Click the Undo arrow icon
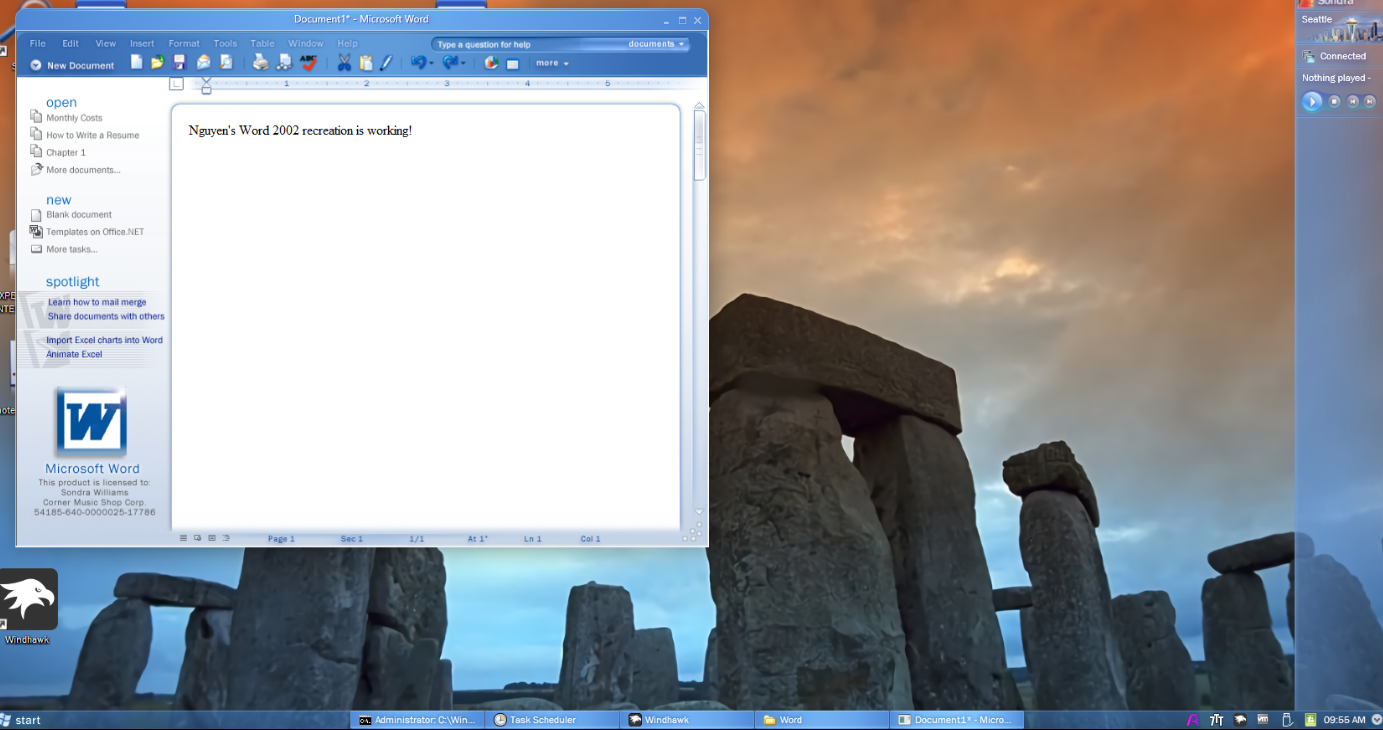The image size is (1383, 730). [x=418, y=63]
